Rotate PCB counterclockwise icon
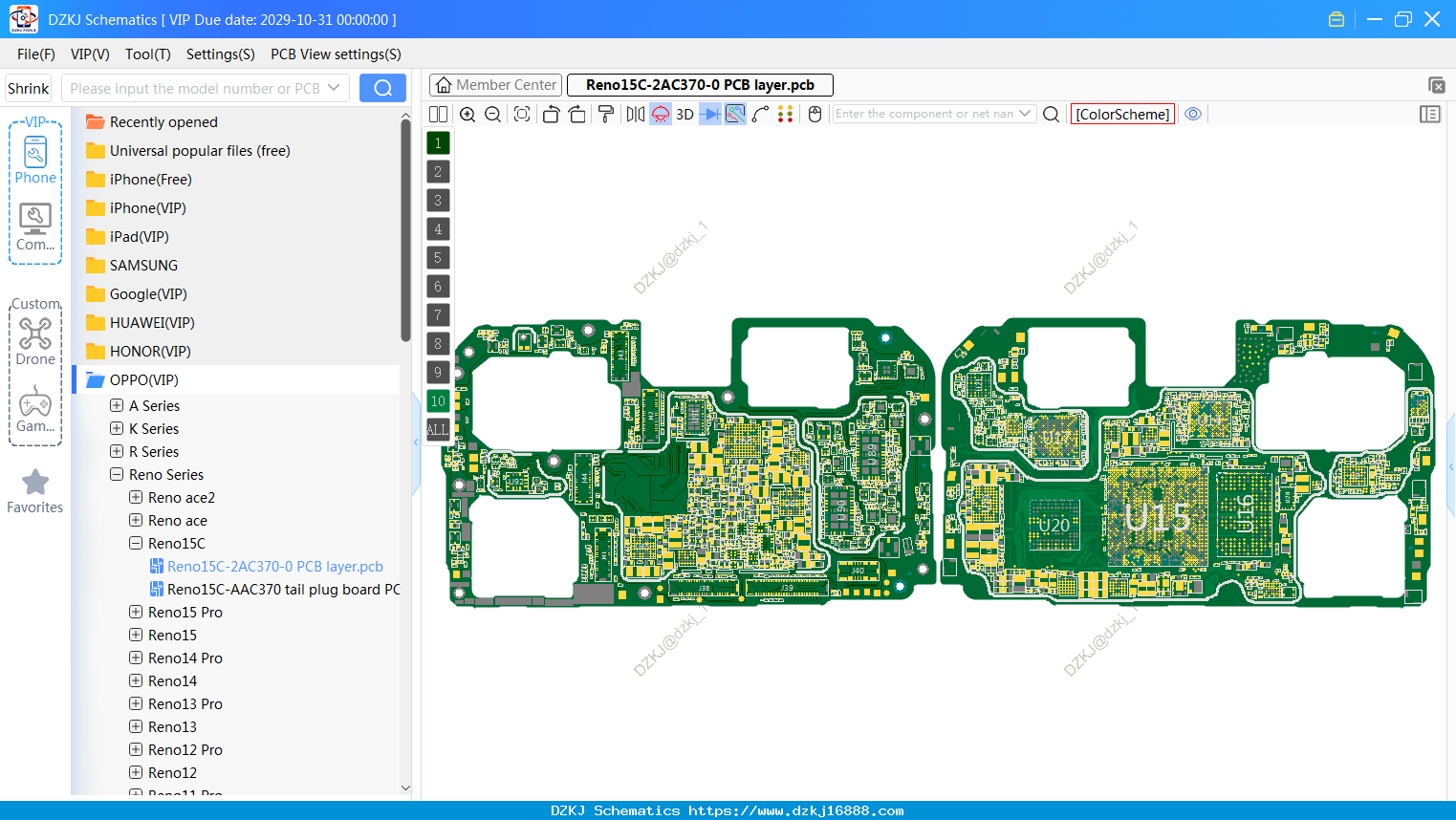The height and width of the screenshot is (820, 1456). [x=551, y=114]
